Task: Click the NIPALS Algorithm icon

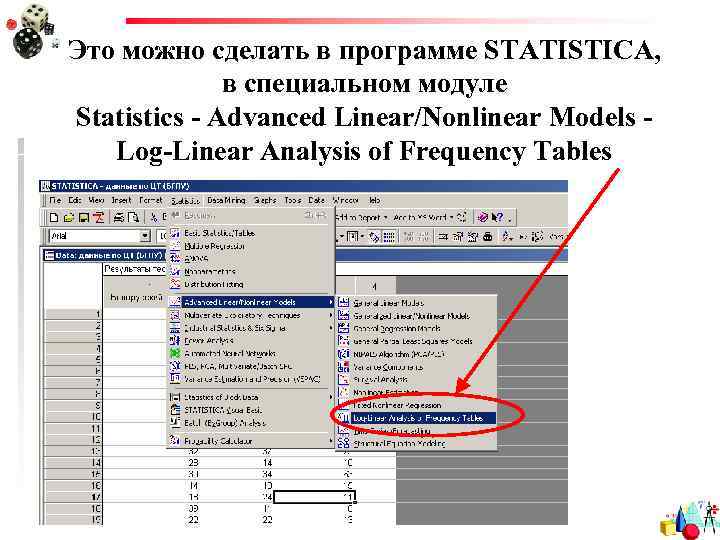Action: (x=343, y=354)
